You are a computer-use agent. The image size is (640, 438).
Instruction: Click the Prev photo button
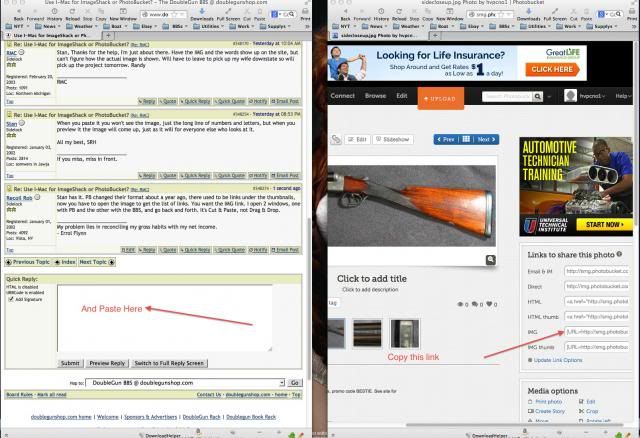point(446,139)
